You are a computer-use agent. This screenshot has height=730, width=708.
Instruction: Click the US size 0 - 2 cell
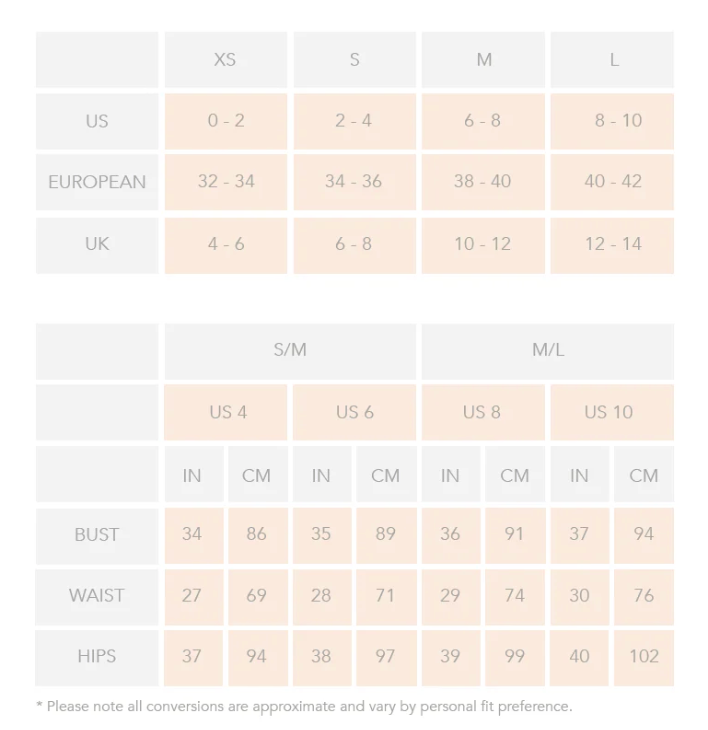point(226,121)
